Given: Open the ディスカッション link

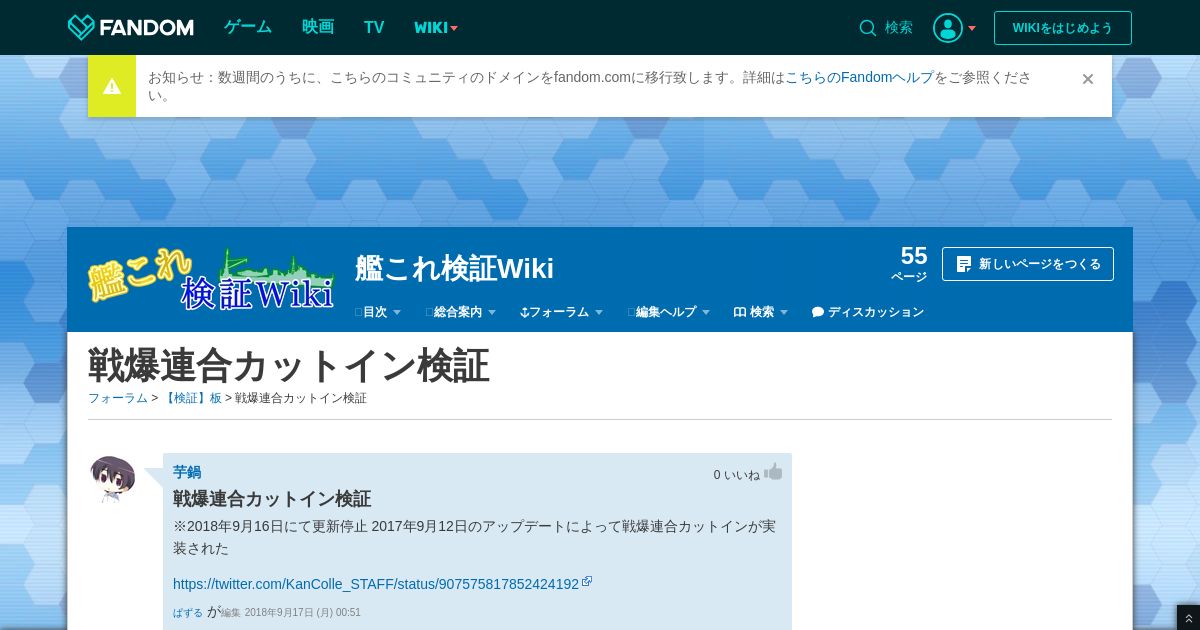Looking at the screenshot, I should click(x=868, y=312).
